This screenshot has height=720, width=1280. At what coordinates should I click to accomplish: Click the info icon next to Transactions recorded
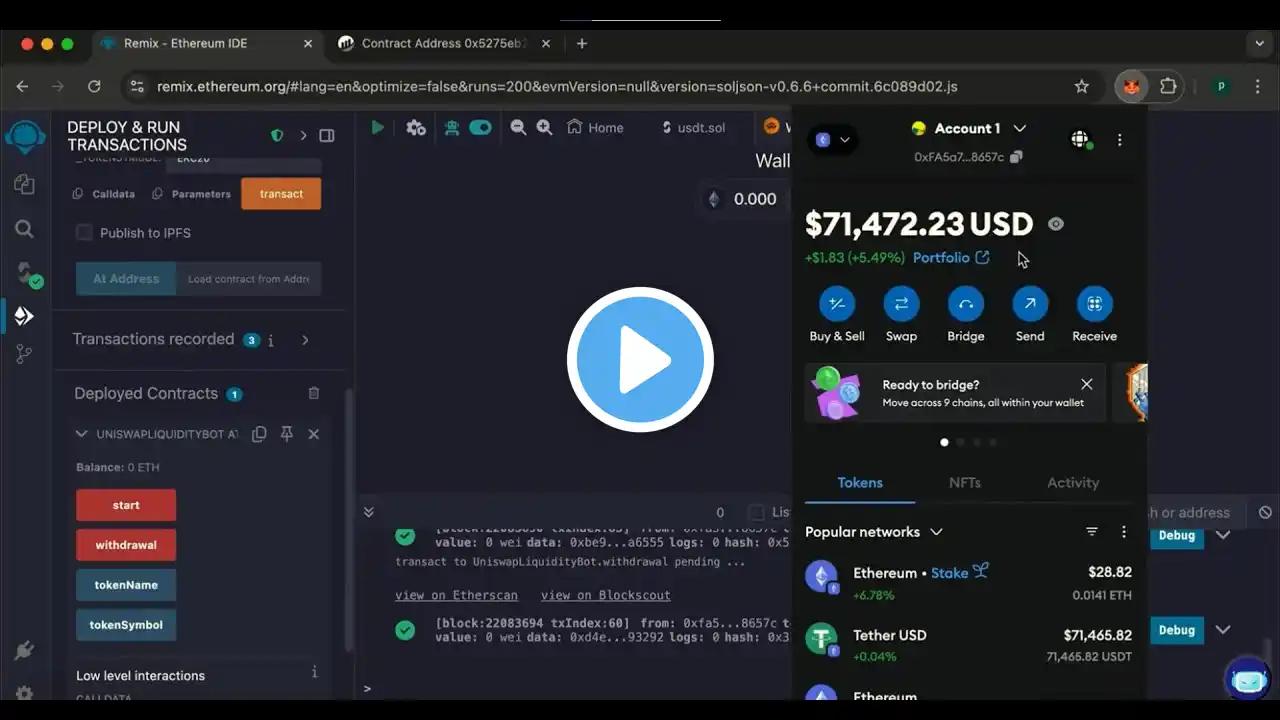(271, 340)
